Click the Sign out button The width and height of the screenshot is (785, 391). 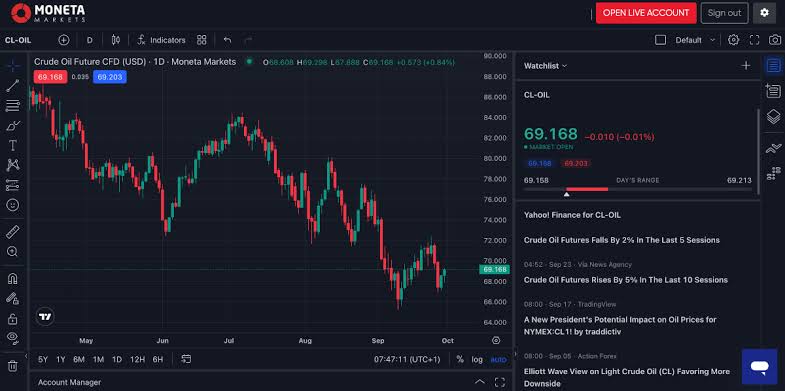724,13
